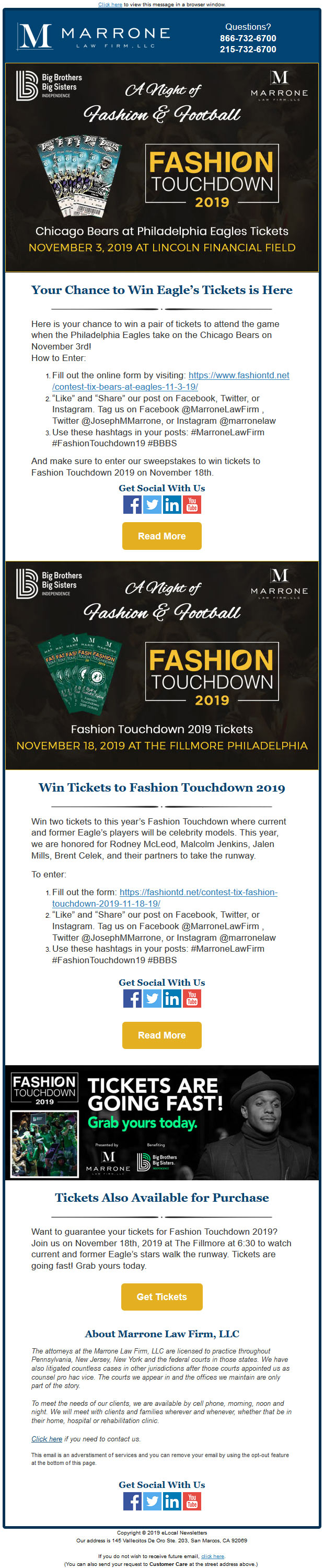Open YouTube icon under first article
Image resolution: width=324 pixels, height=1568 pixels.
tap(192, 504)
